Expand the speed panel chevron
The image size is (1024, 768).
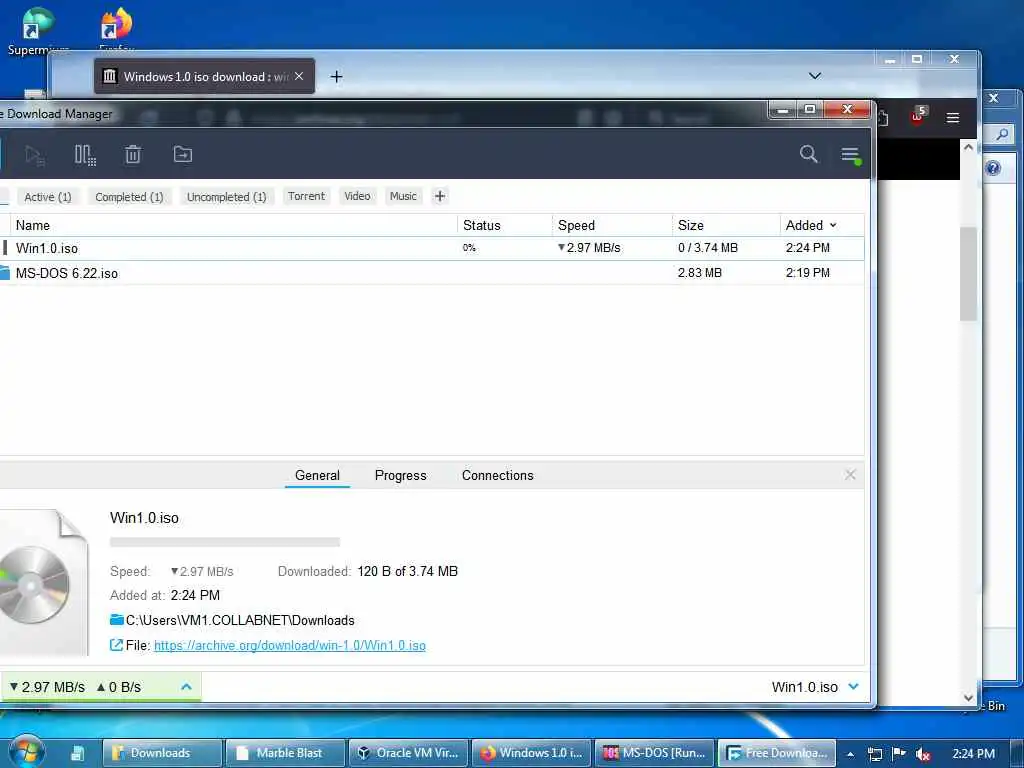(x=186, y=687)
